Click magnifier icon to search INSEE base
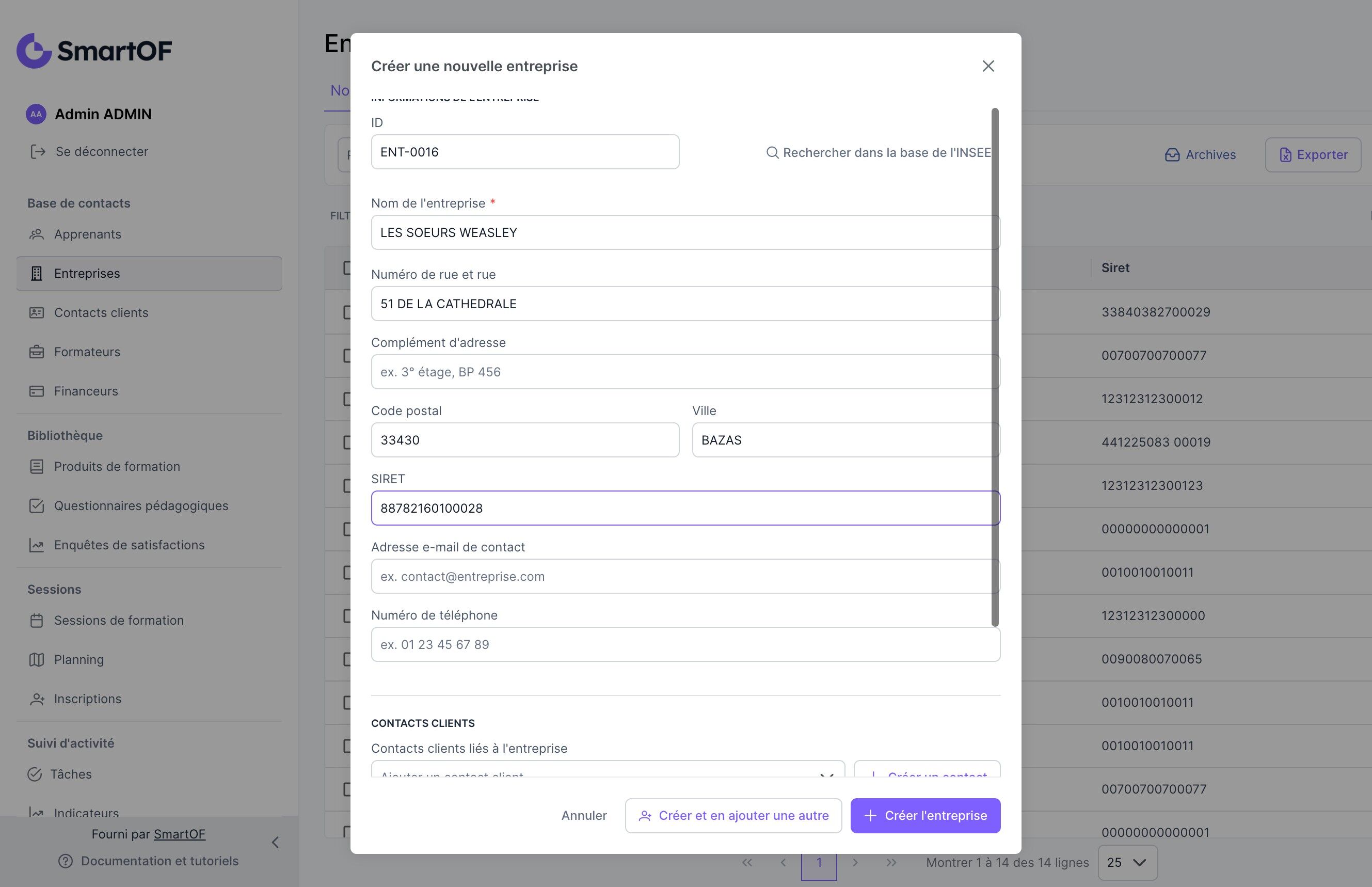Screen dimensions: 1372x887 pos(772,153)
